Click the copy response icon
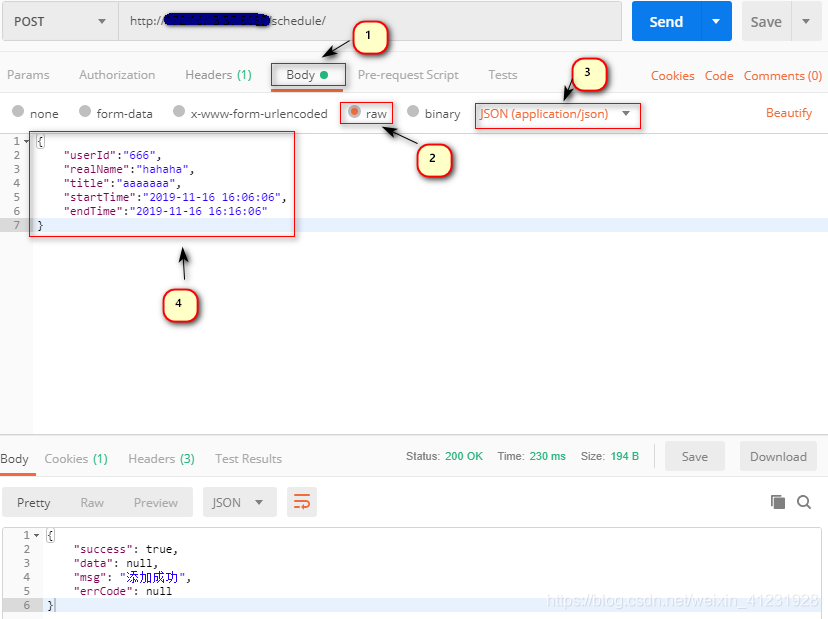 (x=778, y=502)
